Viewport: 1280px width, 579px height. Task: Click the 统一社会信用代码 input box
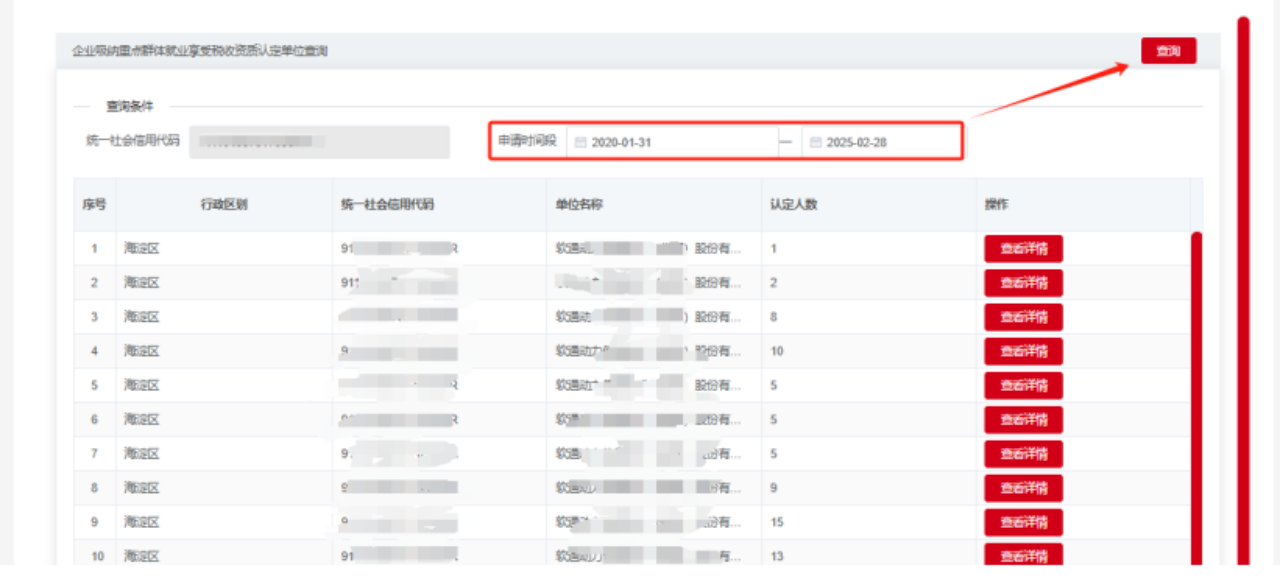319,142
